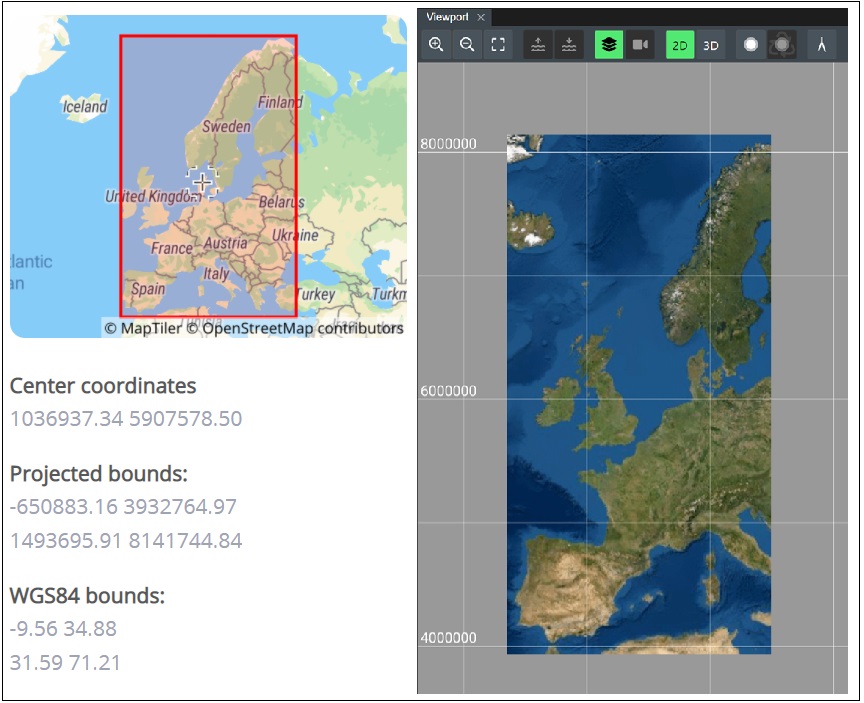Click the down-arrow over waves icon

click(569, 45)
